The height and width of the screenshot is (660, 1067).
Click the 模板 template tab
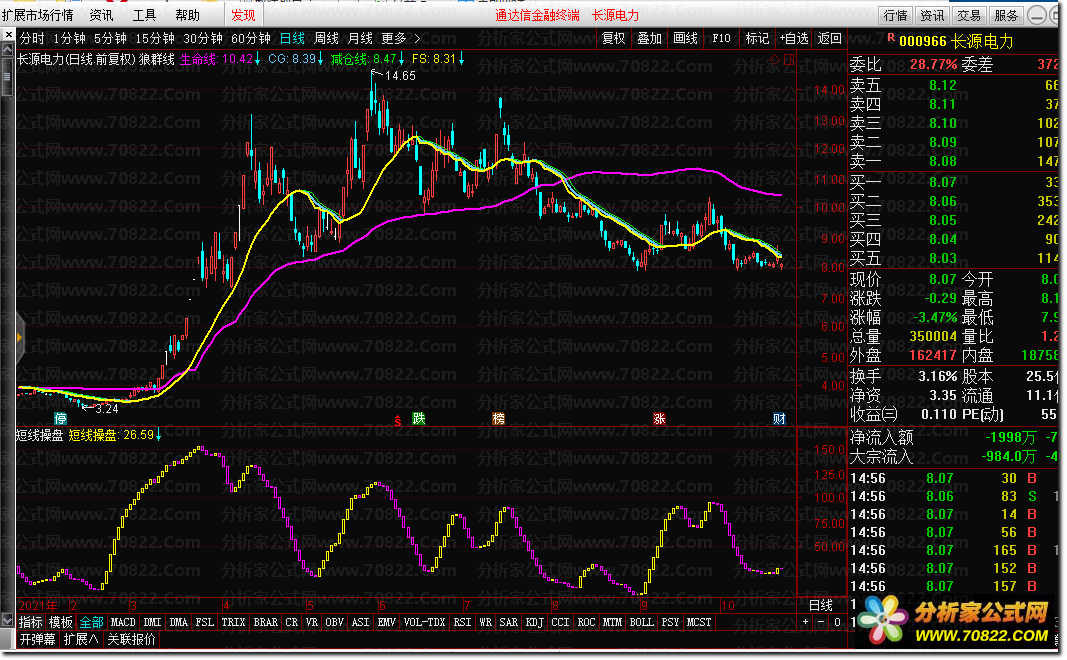point(61,622)
